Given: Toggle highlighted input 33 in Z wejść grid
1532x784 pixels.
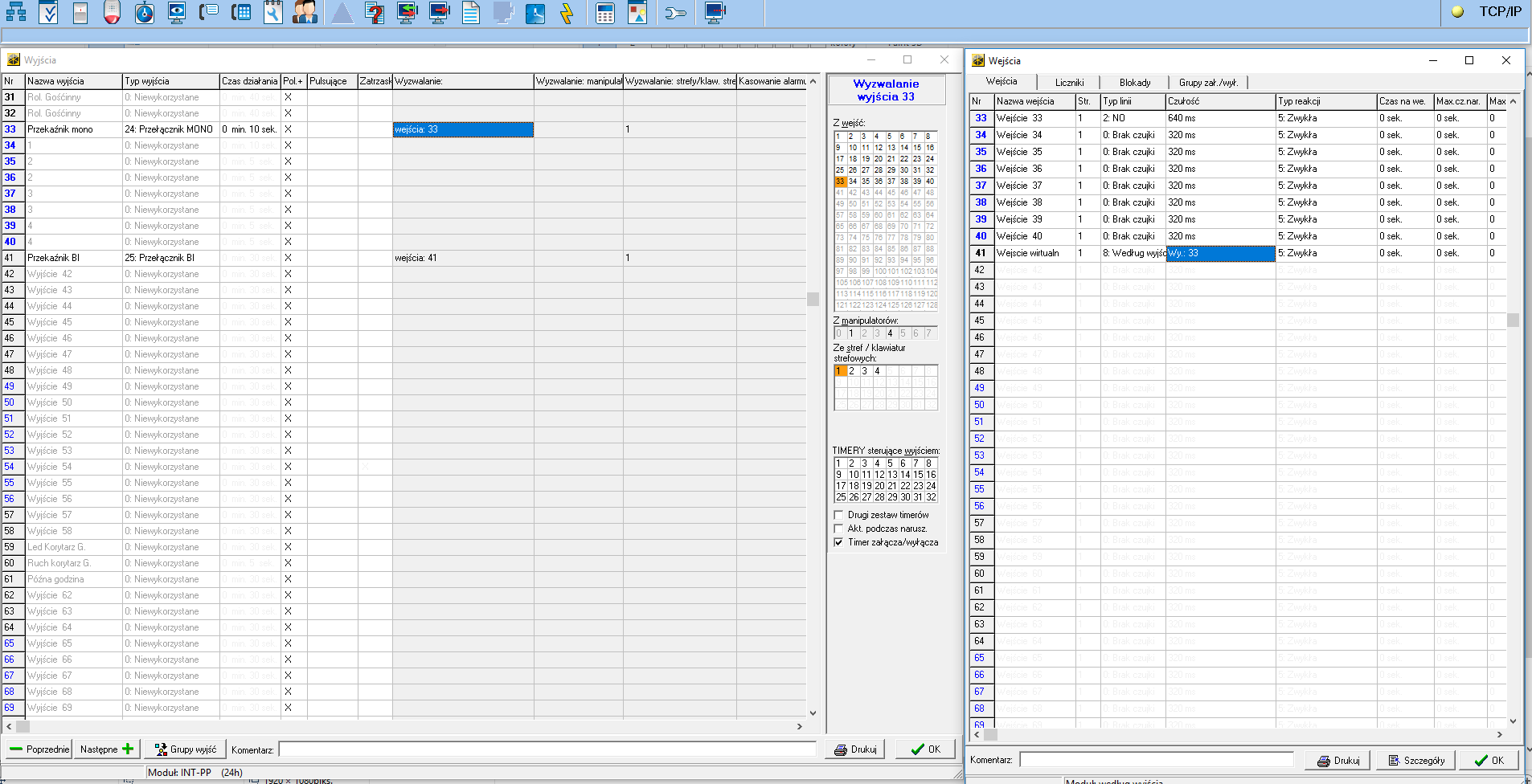Looking at the screenshot, I should tap(840, 181).
